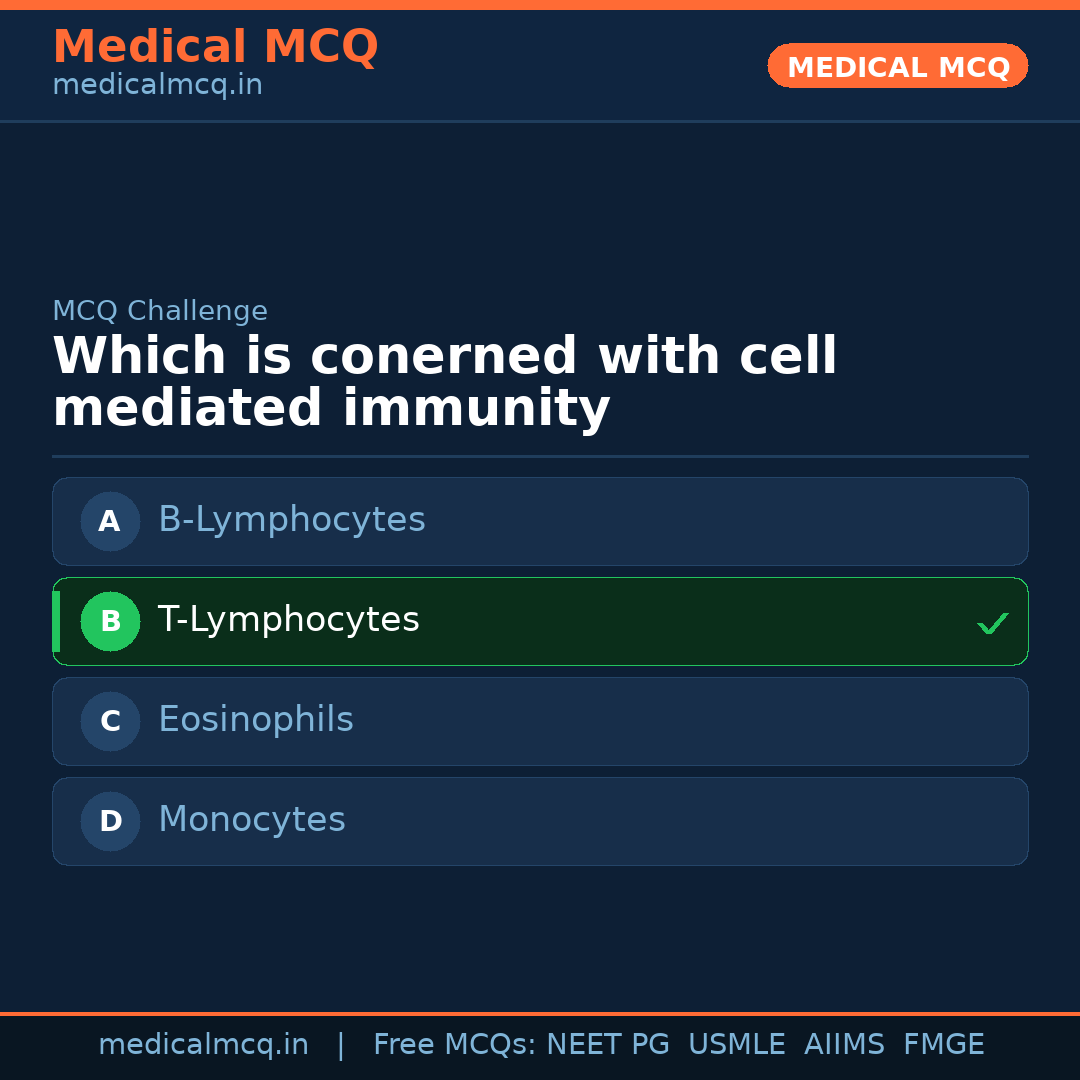This screenshot has width=1080, height=1080.
Task: Click the green checkmark on T-Lymphocytes
Action: click(x=992, y=623)
